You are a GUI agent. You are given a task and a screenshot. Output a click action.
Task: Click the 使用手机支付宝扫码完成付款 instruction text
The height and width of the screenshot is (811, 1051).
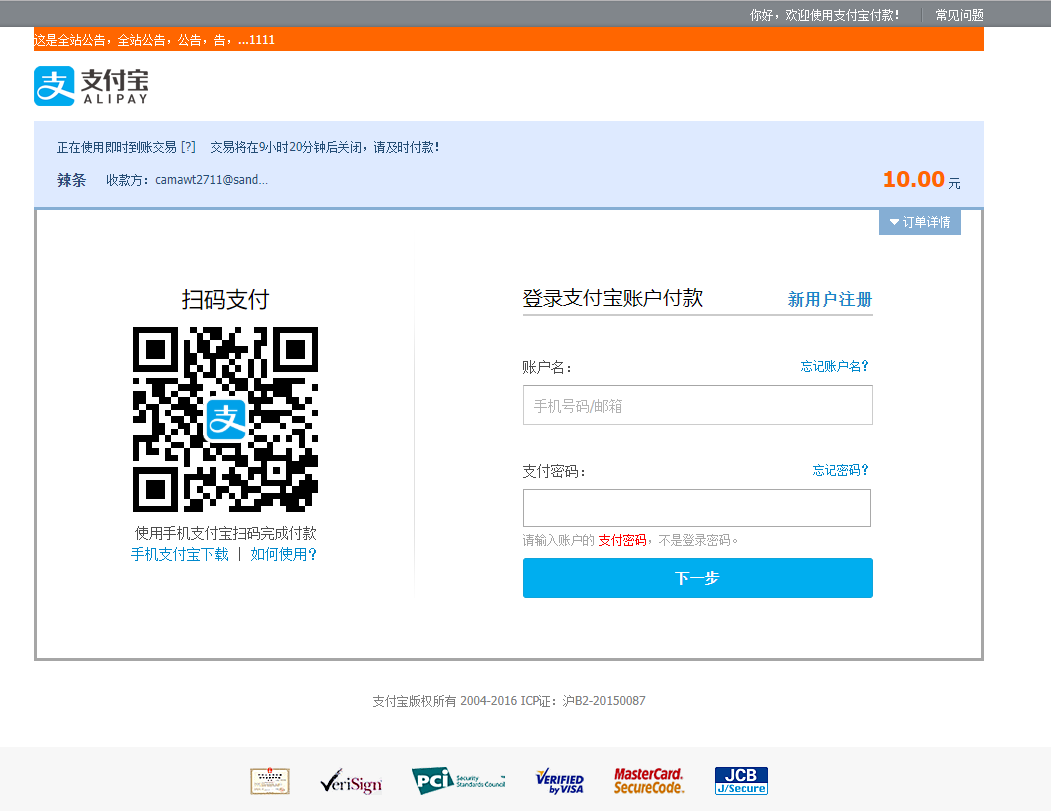[x=225, y=533]
